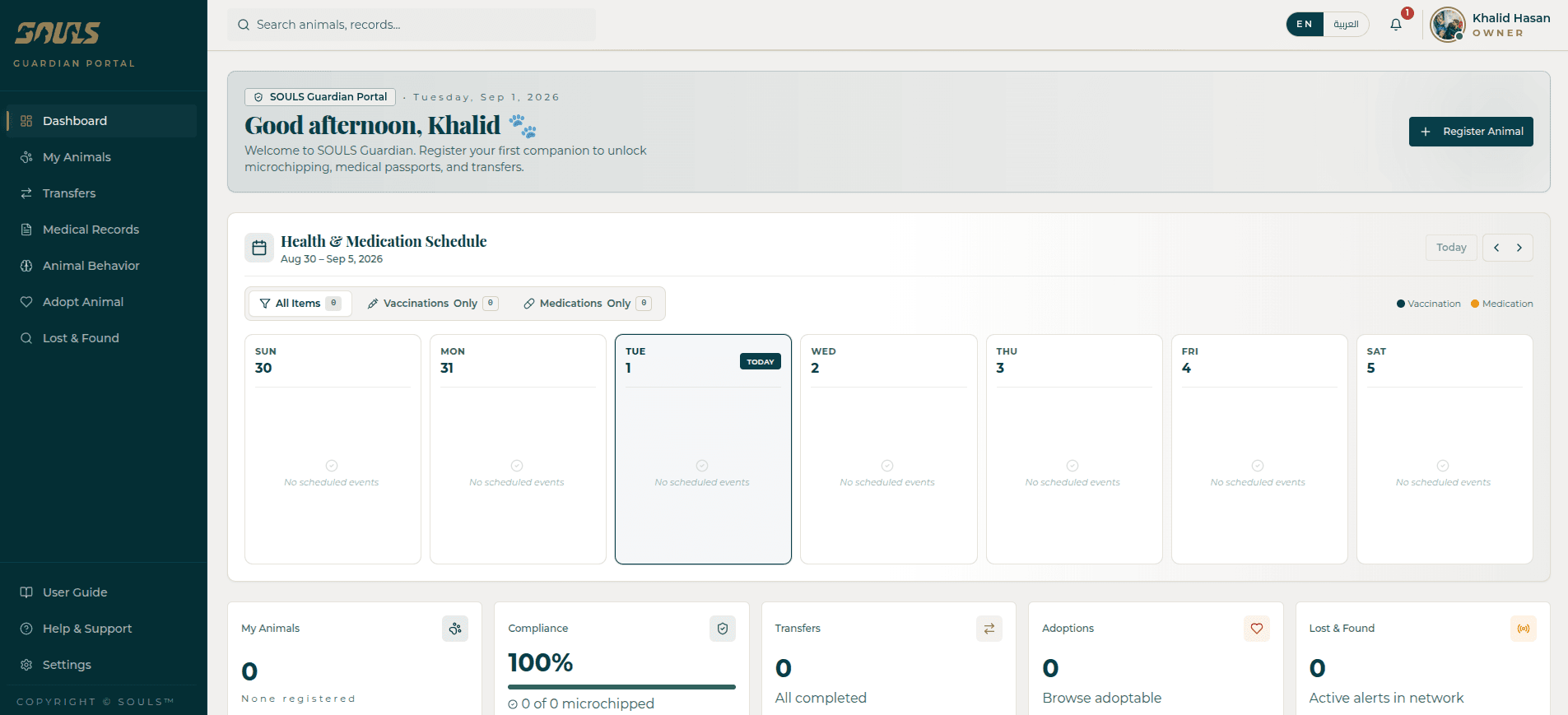Click the Compliance 100% progress bar
The image size is (1568, 715).
(x=621, y=687)
